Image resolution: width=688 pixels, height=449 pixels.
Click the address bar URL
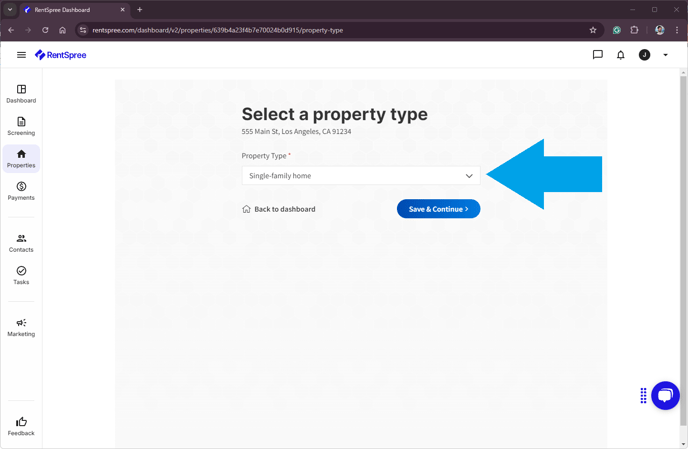click(218, 30)
